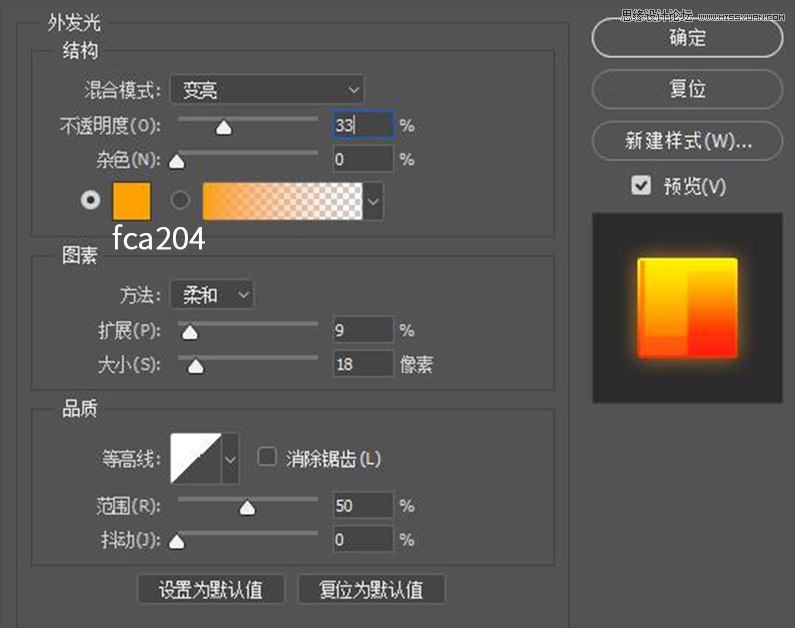Click the 扩展 value field showing 9
This screenshot has height=628, width=795.
(x=363, y=330)
